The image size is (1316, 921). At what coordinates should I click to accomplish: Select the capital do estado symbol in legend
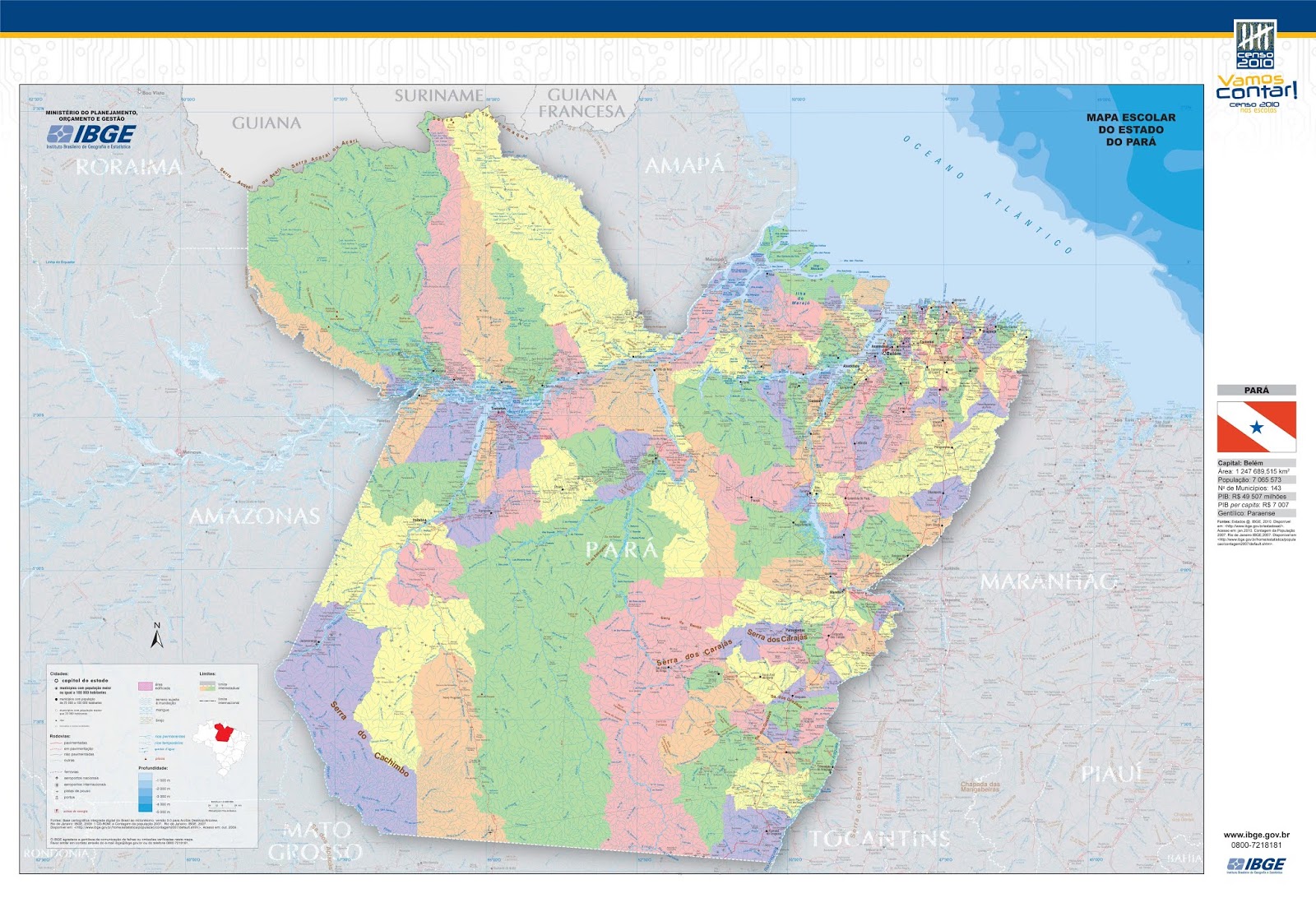(x=56, y=680)
